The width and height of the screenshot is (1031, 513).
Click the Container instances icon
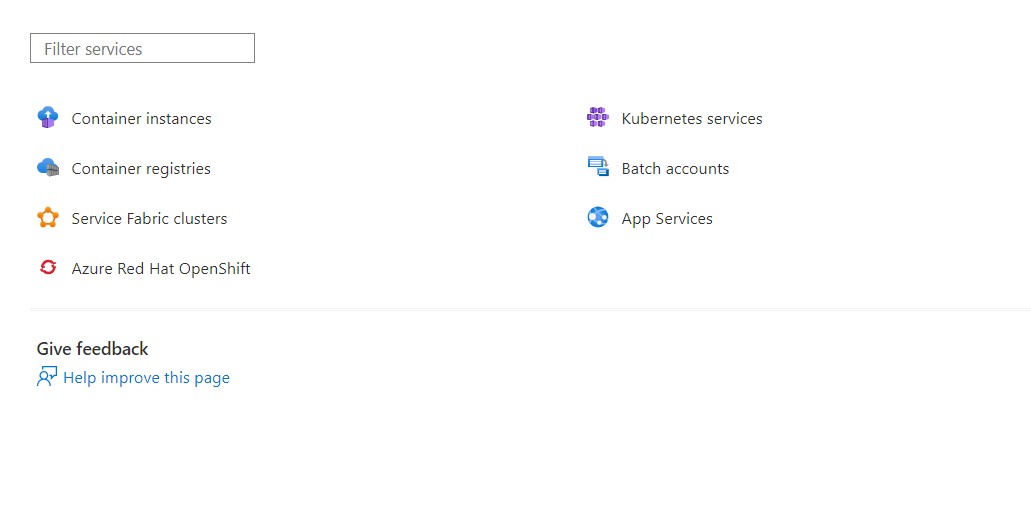pyautogui.click(x=48, y=118)
